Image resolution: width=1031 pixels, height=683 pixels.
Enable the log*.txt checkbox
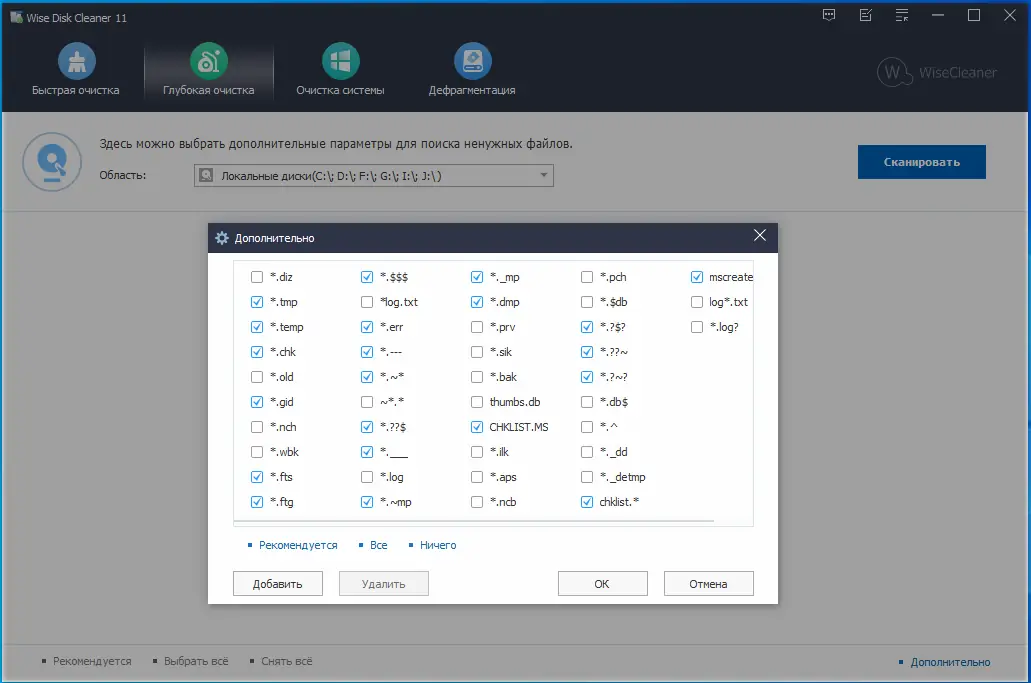click(697, 302)
